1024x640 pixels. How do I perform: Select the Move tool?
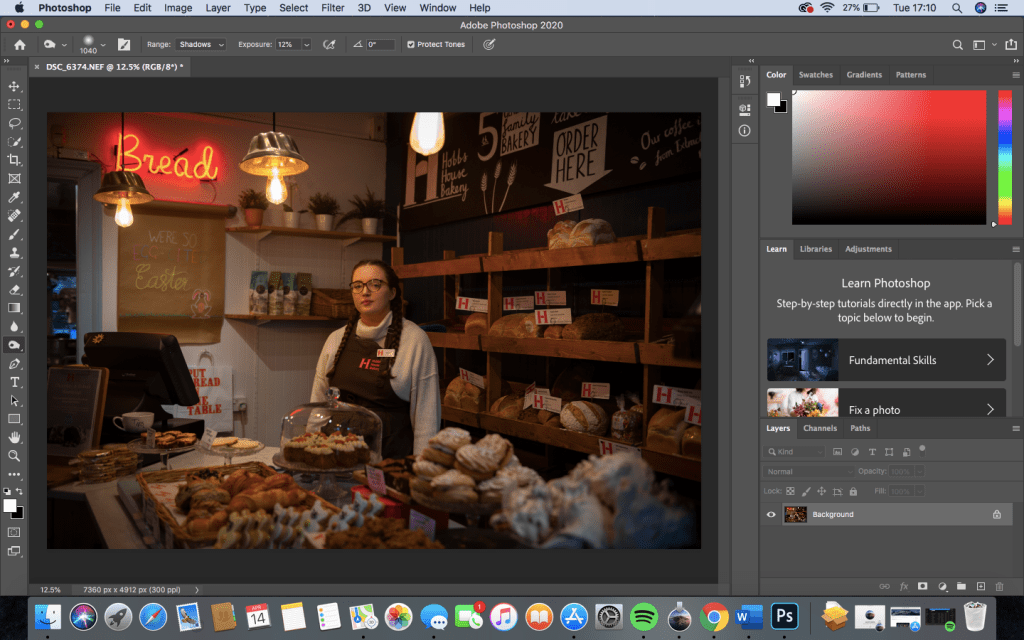[14, 86]
